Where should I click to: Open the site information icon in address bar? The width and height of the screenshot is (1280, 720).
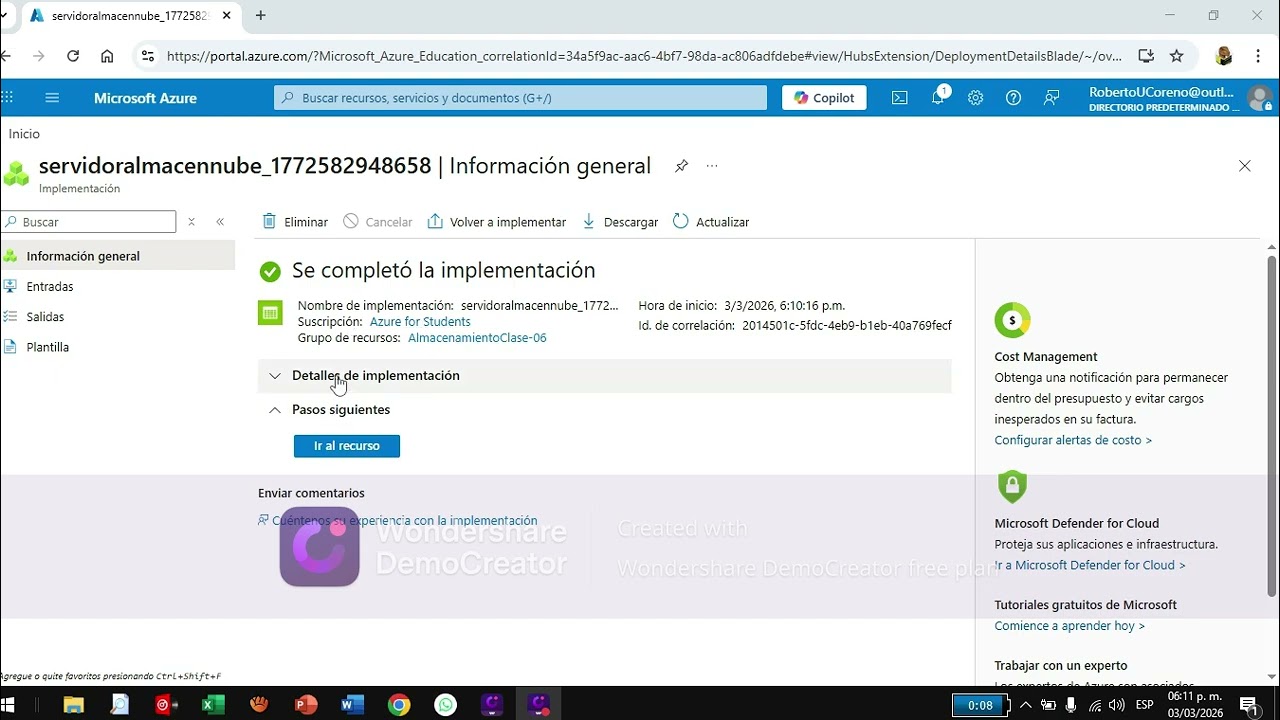tap(148, 56)
